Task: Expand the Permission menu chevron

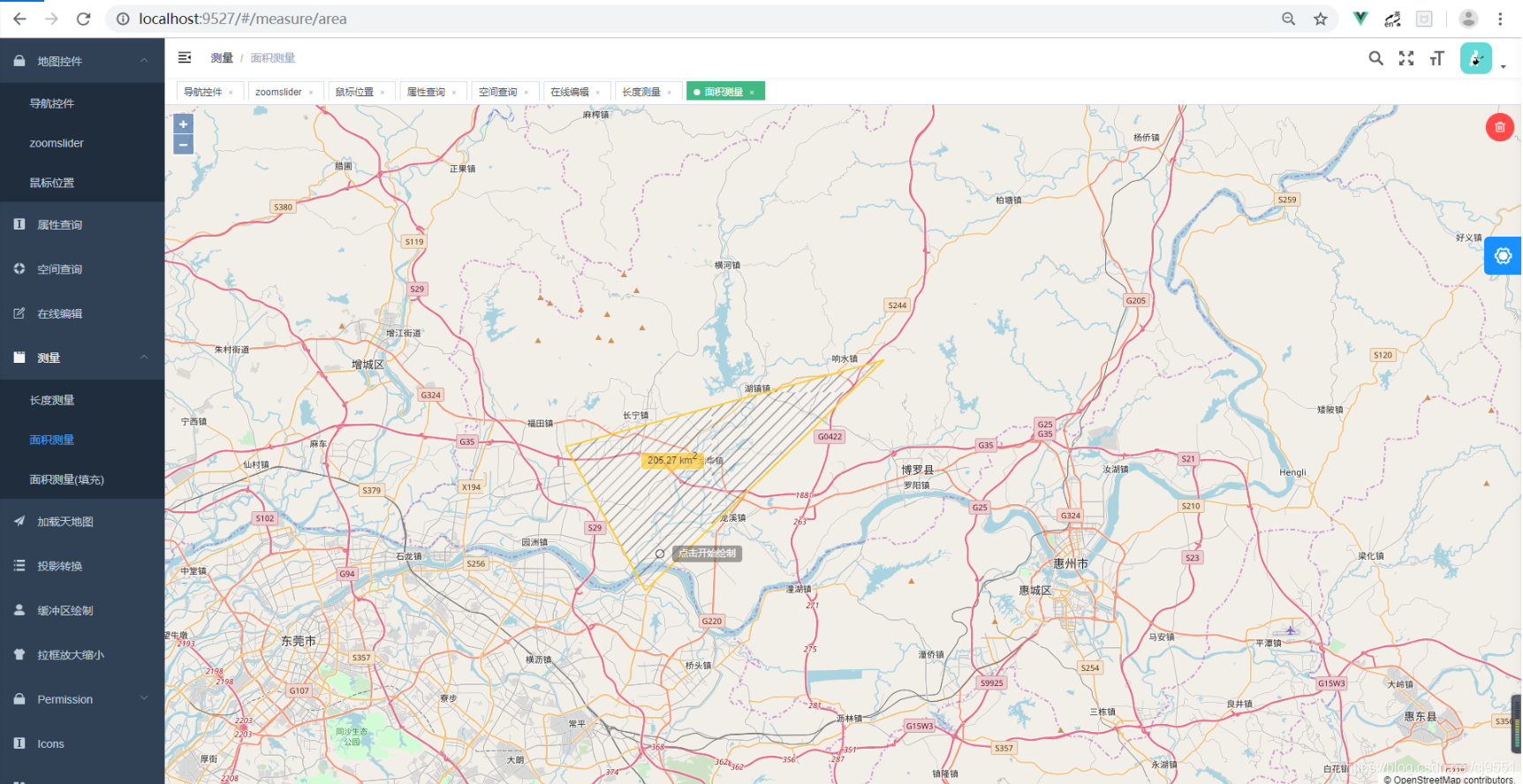Action: 144,698
